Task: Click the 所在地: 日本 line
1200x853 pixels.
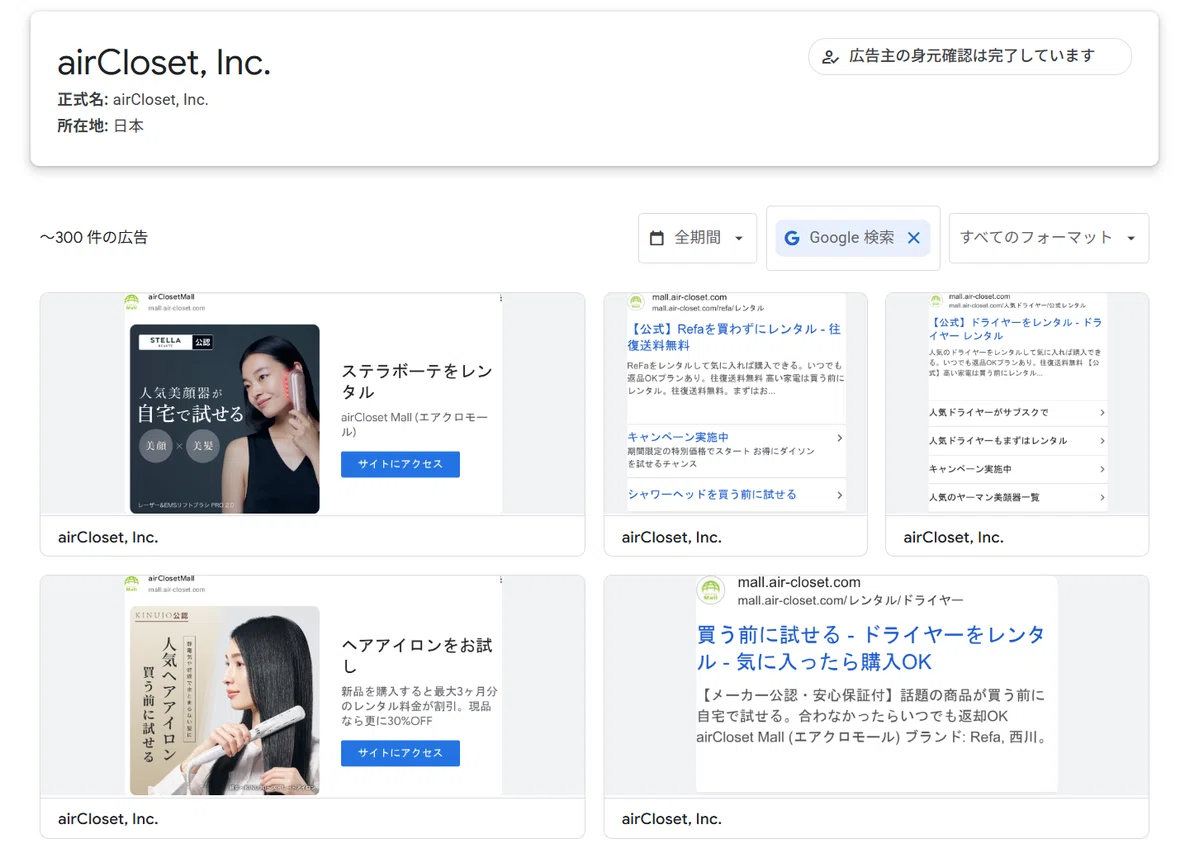Action: point(101,126)
